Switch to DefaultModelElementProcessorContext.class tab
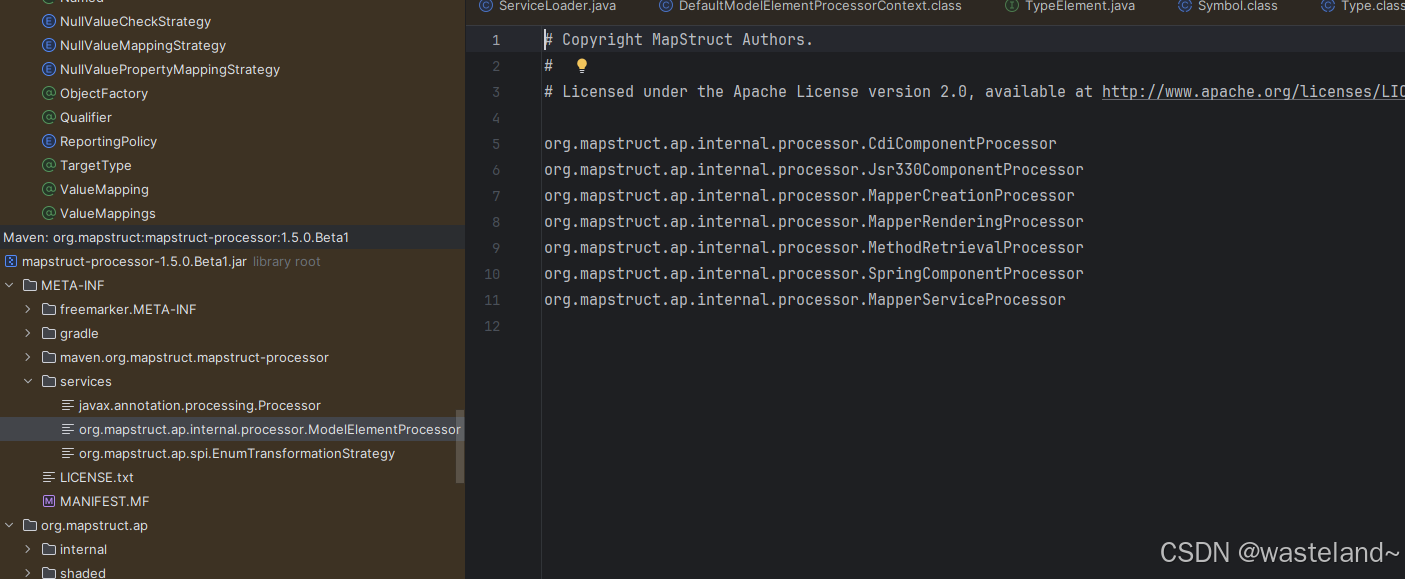Screen dimensions: 1405x579 [x=810, y=6]
